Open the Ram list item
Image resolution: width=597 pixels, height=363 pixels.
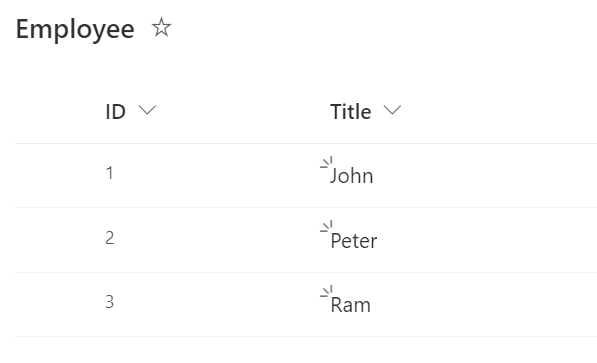click(x=350, y=305)
